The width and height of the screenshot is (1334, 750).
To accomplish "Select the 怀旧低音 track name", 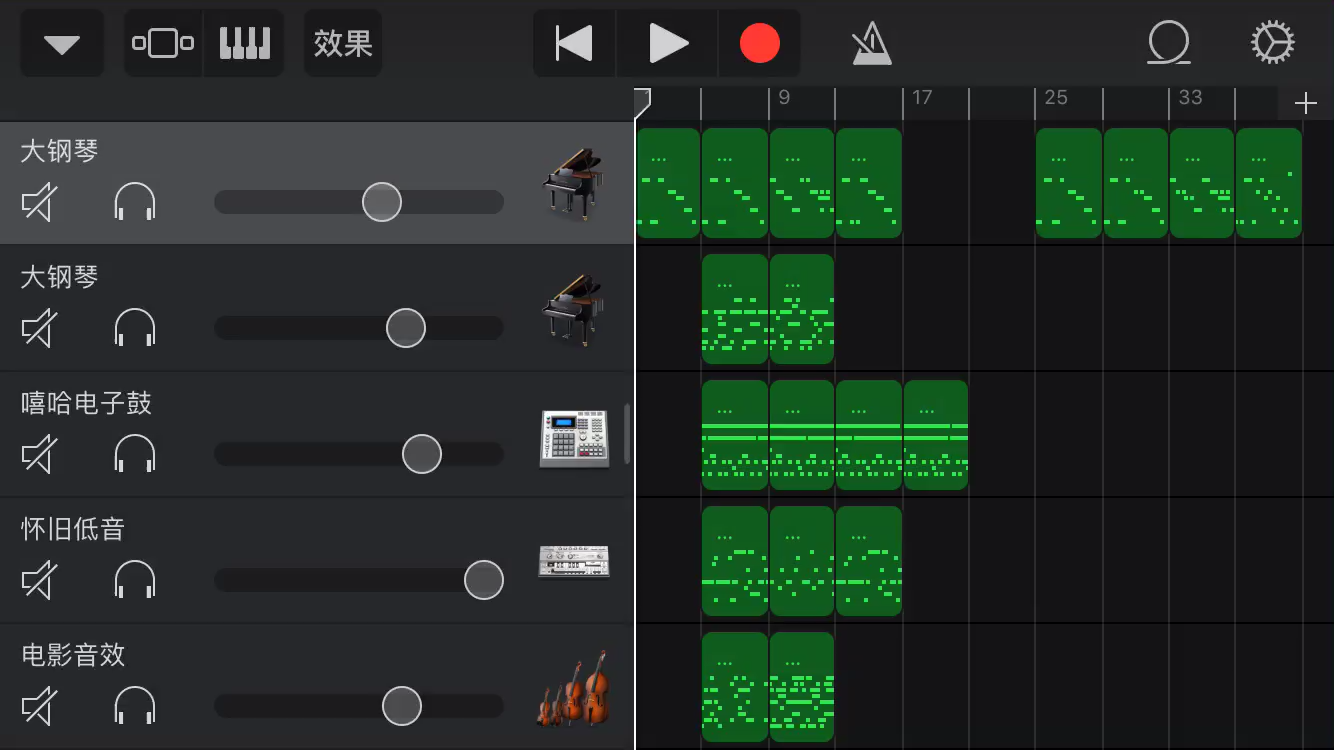I will [73, 529].
